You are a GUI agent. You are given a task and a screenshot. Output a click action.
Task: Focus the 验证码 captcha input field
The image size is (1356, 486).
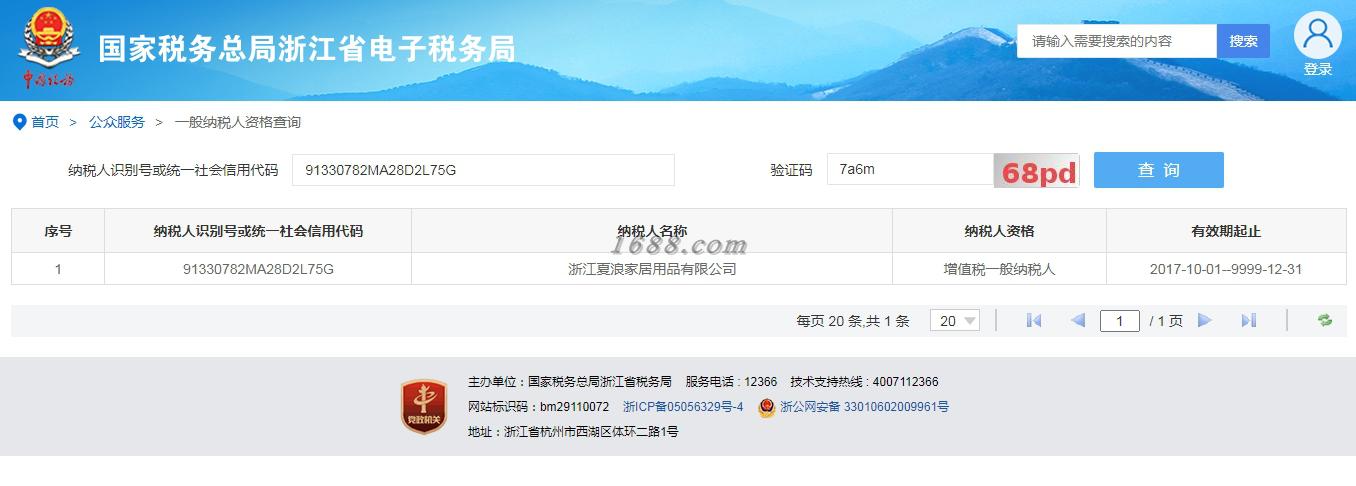point(910,170)
